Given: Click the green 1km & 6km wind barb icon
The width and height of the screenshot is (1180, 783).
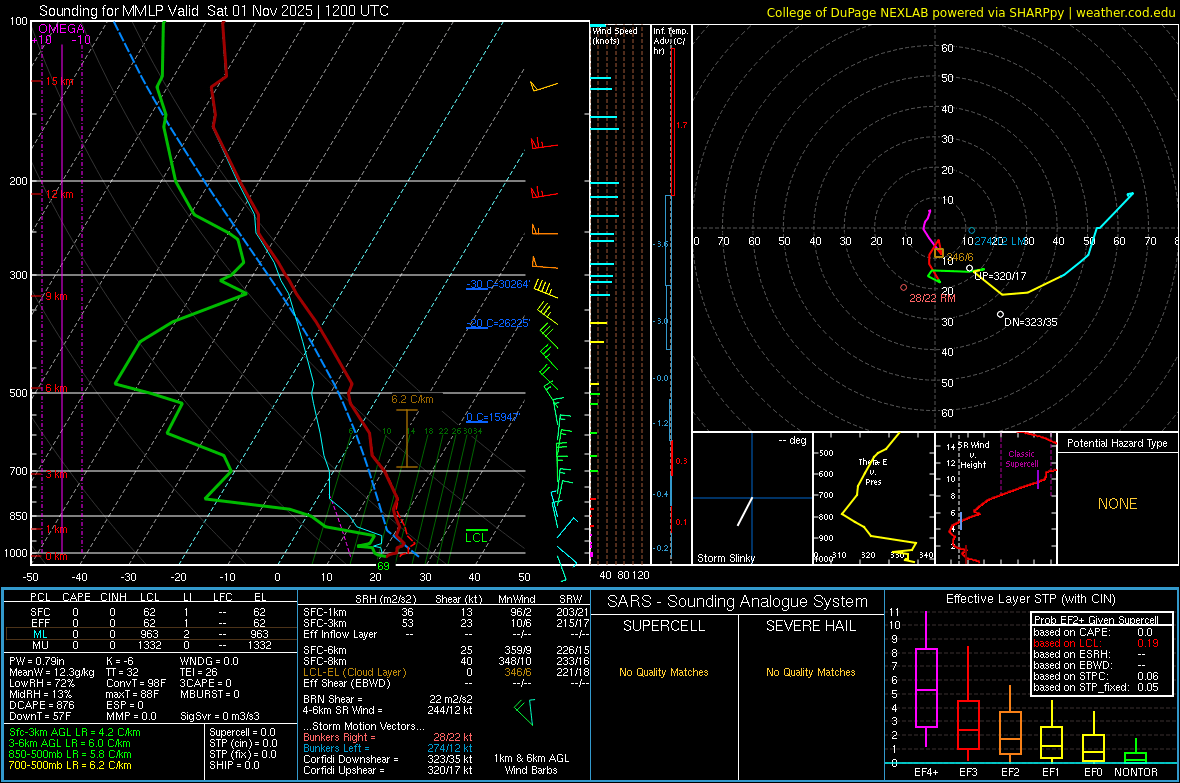Looking at the screenshot, I should coord(525,711).
